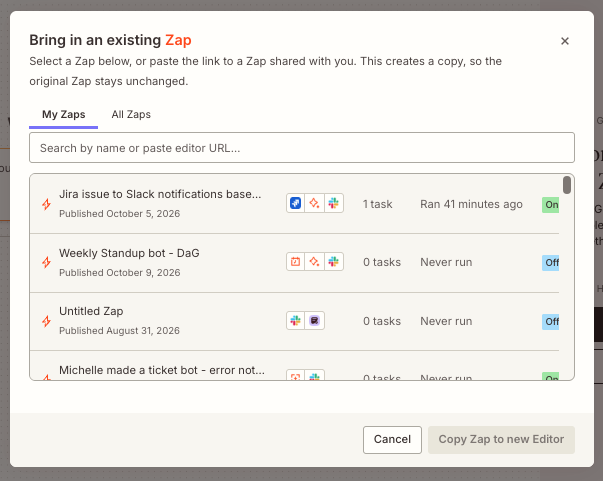Click the Slack icon in Weekly Standup bot row
The width and height of the screenshot is (603, 481).
click(x=333, y=262)
